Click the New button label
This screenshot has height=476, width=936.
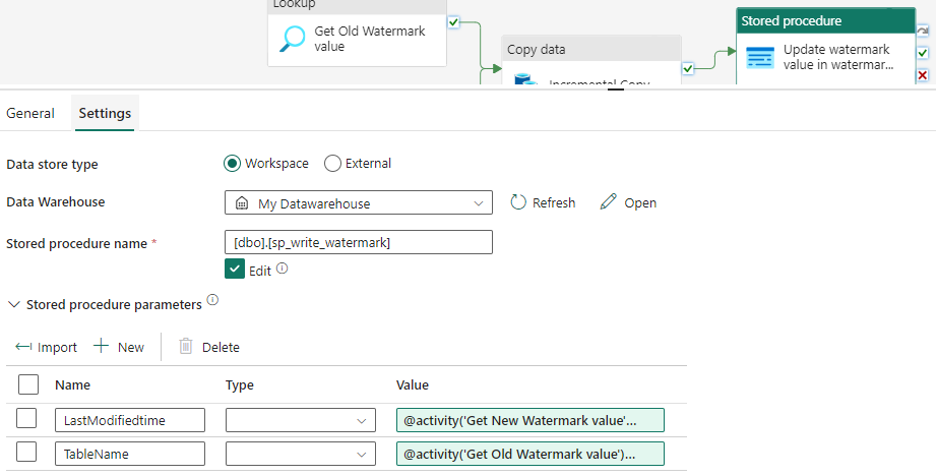(x=131, y=348)
